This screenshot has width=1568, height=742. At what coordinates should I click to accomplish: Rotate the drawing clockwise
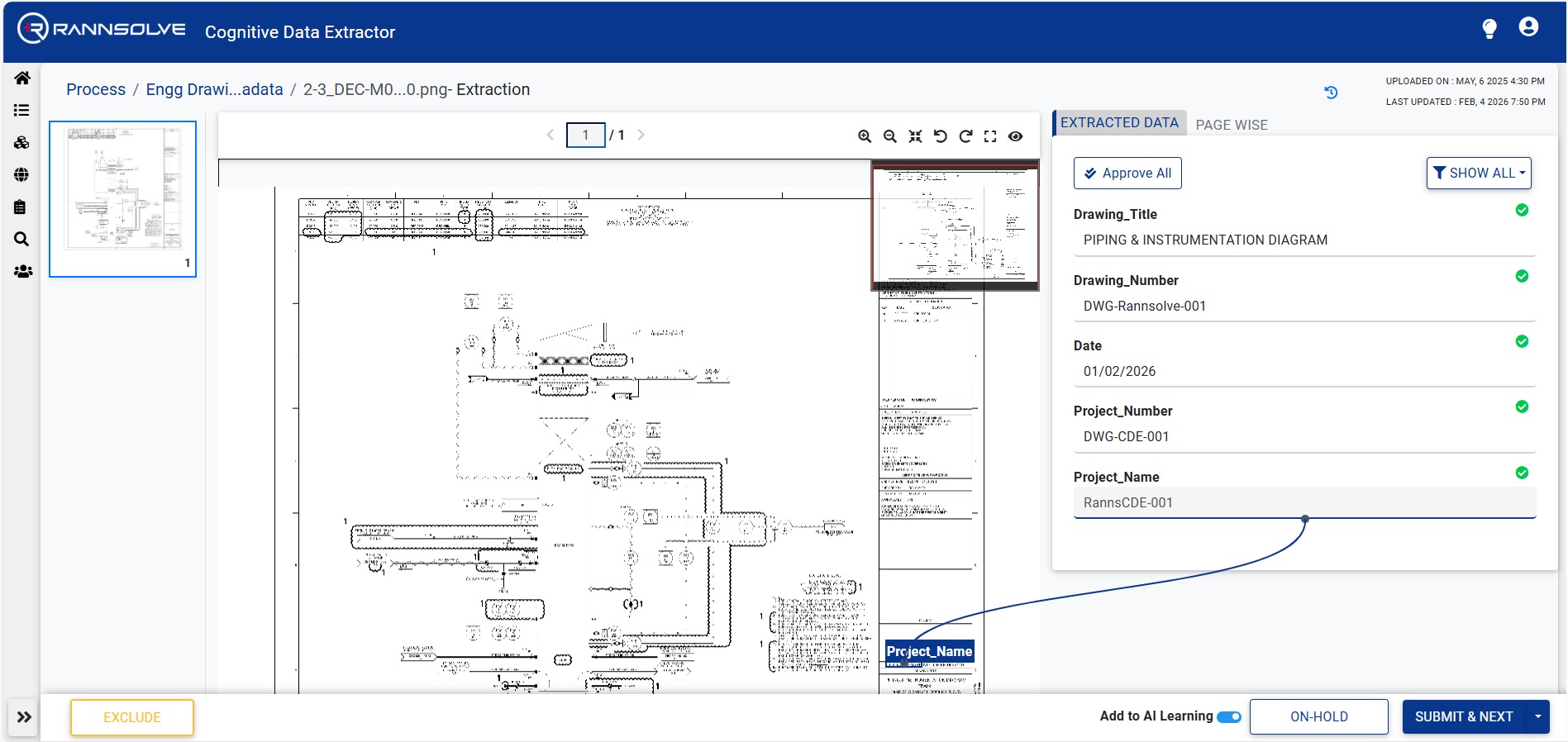pos(965,136)
